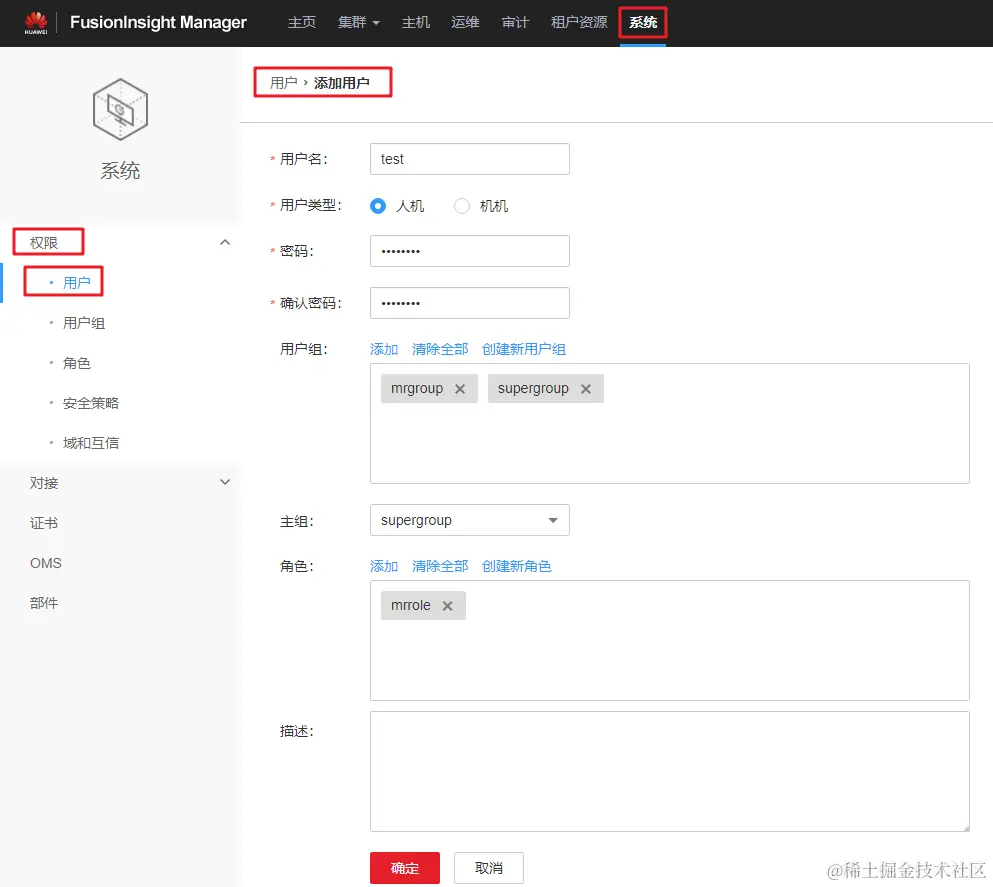Click 清除全部 link for user groups
Screen dimensions: 993x887
tap(440, 349)
